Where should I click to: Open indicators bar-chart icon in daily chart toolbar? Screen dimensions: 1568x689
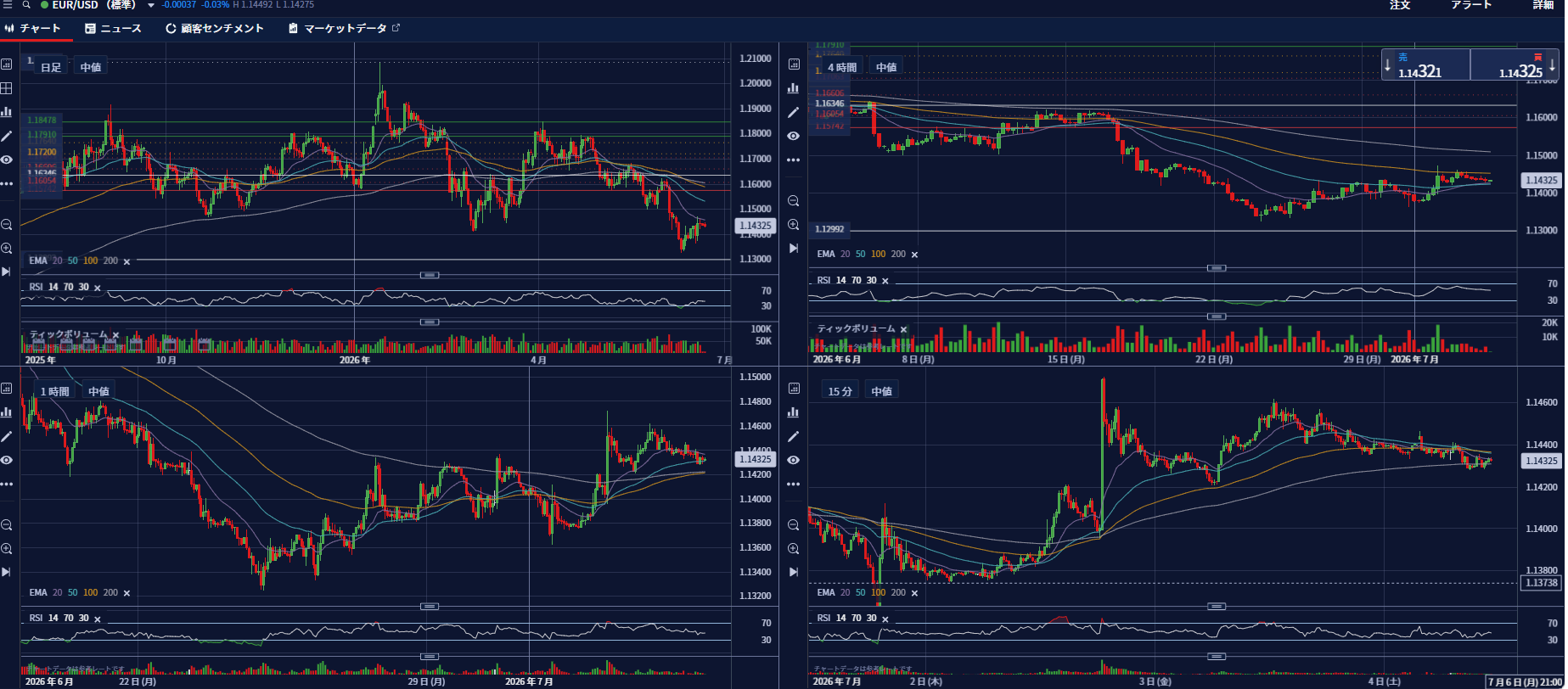[x=6, y=112]
